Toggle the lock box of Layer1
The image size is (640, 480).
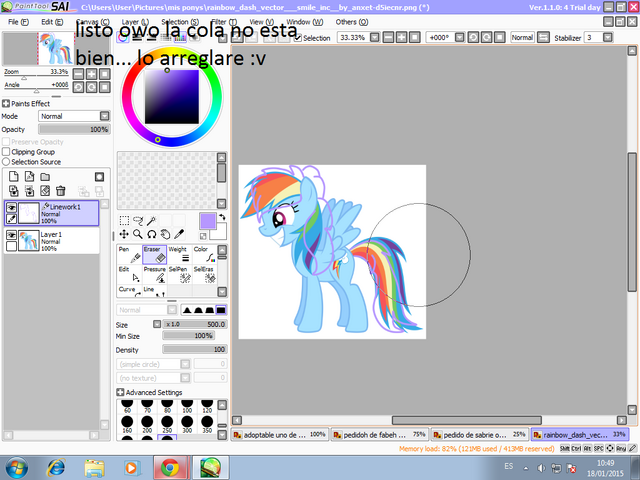[11, 246]
